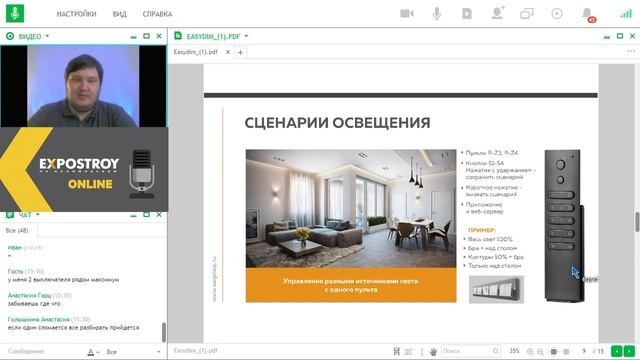
Task: Click the record session icon
Action: tap(557, 13)
